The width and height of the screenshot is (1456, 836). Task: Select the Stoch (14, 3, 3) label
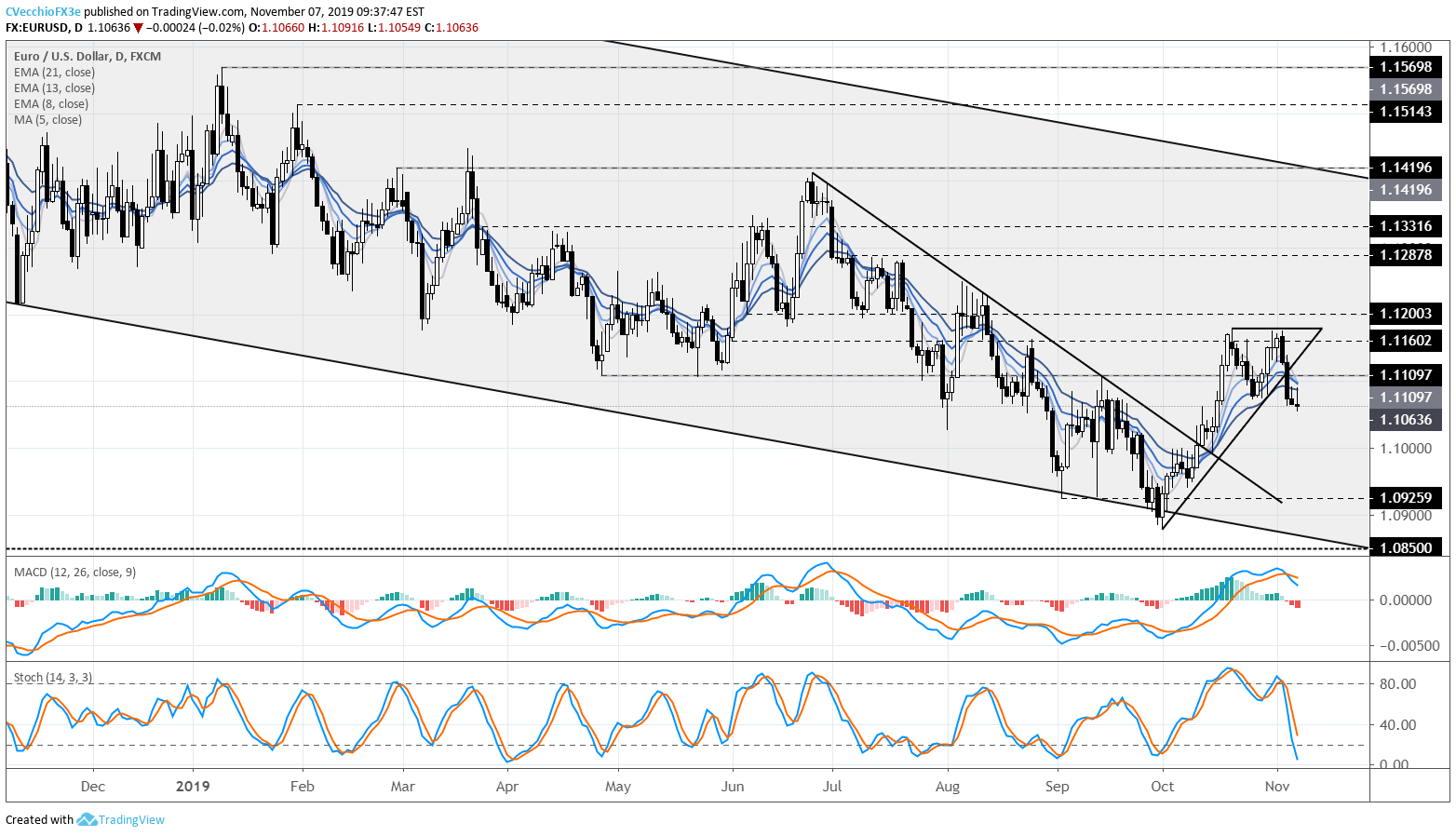(x=53, y=677)
